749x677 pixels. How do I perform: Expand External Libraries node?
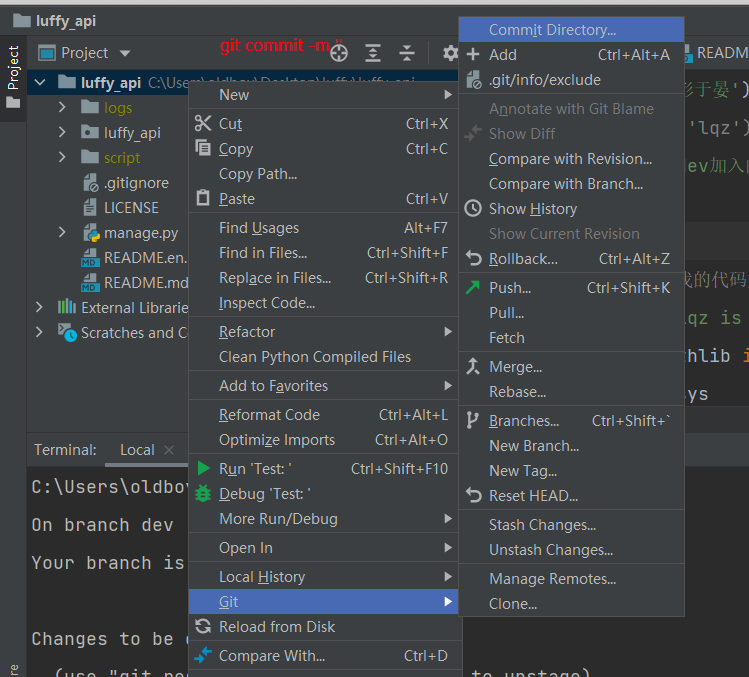tap(39, 307)
